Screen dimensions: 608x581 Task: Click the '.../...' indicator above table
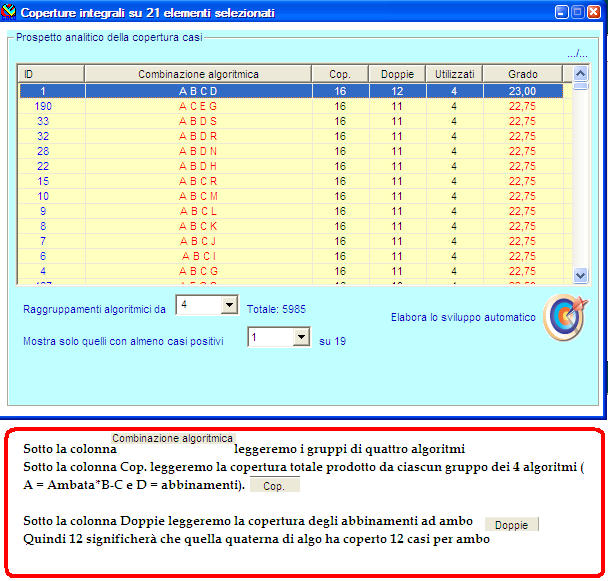point(577,54)
